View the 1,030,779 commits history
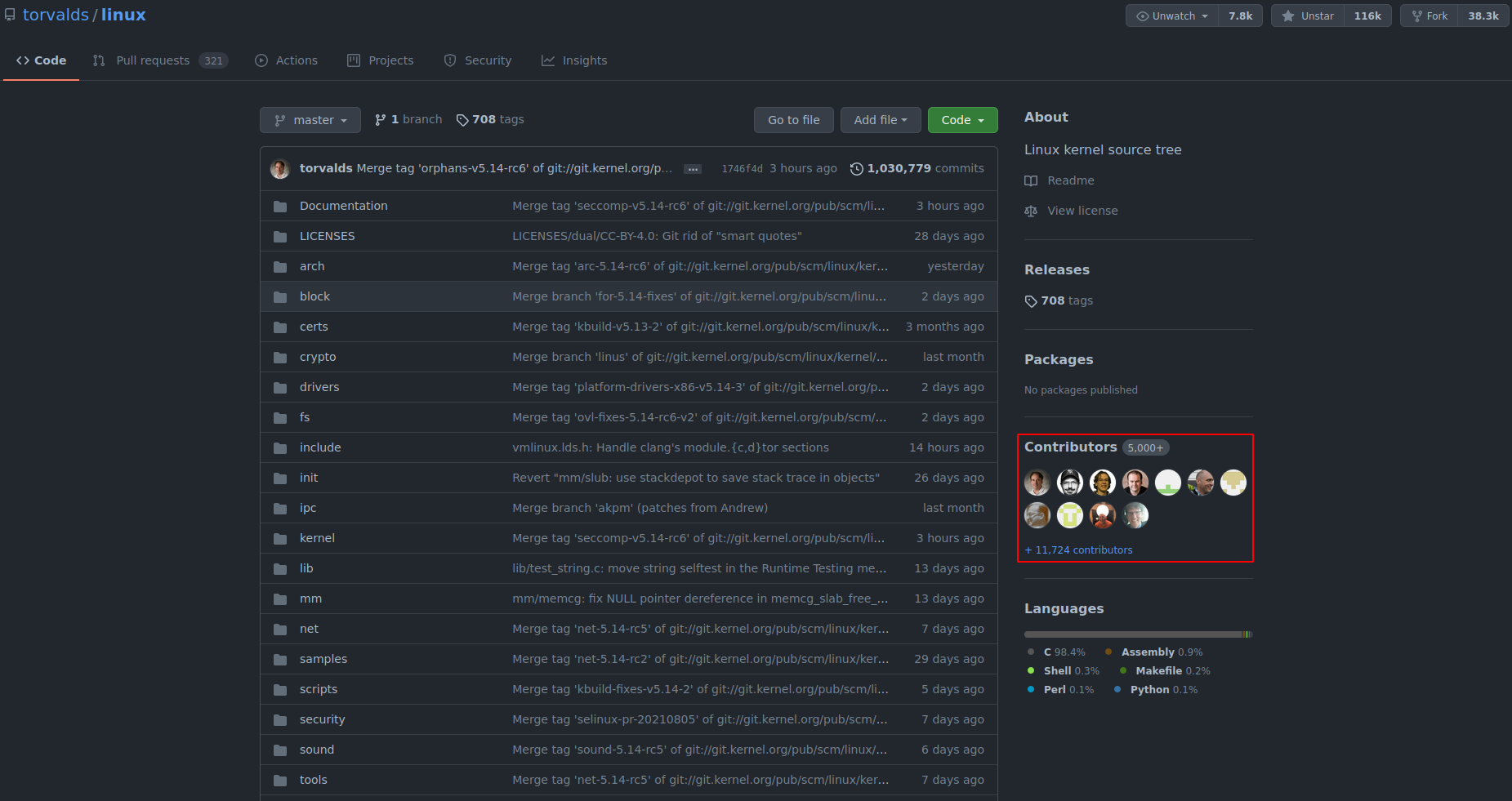Screen dimensions: 1512x801 click(x=917, y=169)
